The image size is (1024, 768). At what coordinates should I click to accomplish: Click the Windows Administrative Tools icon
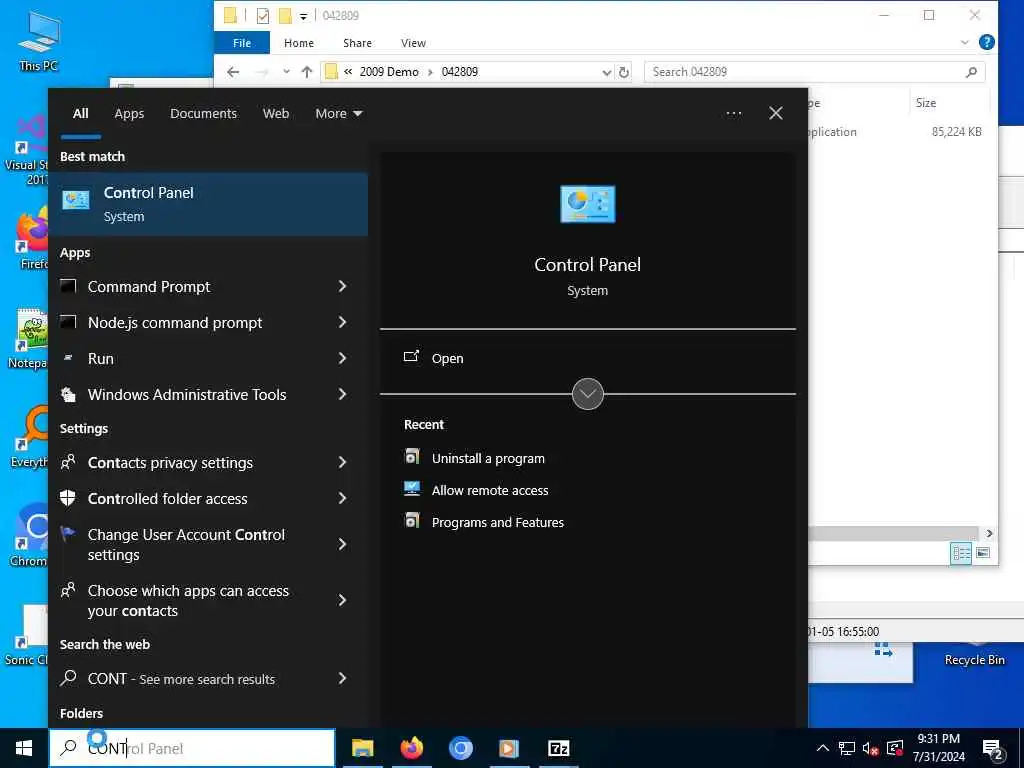68,394
